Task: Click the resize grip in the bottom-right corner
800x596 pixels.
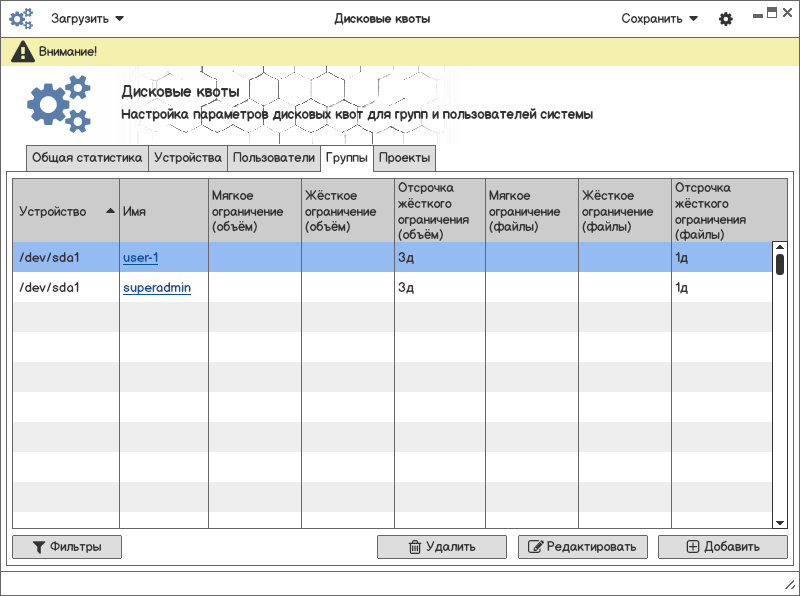Action: [788, 584]
